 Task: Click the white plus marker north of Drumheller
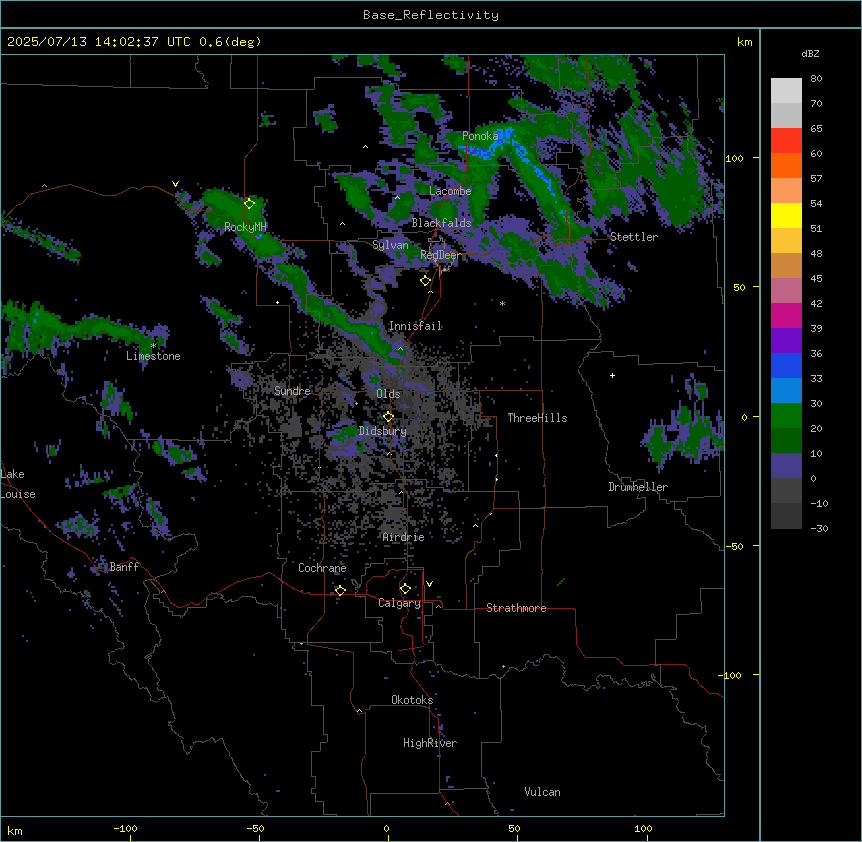(x=612, y=375)
